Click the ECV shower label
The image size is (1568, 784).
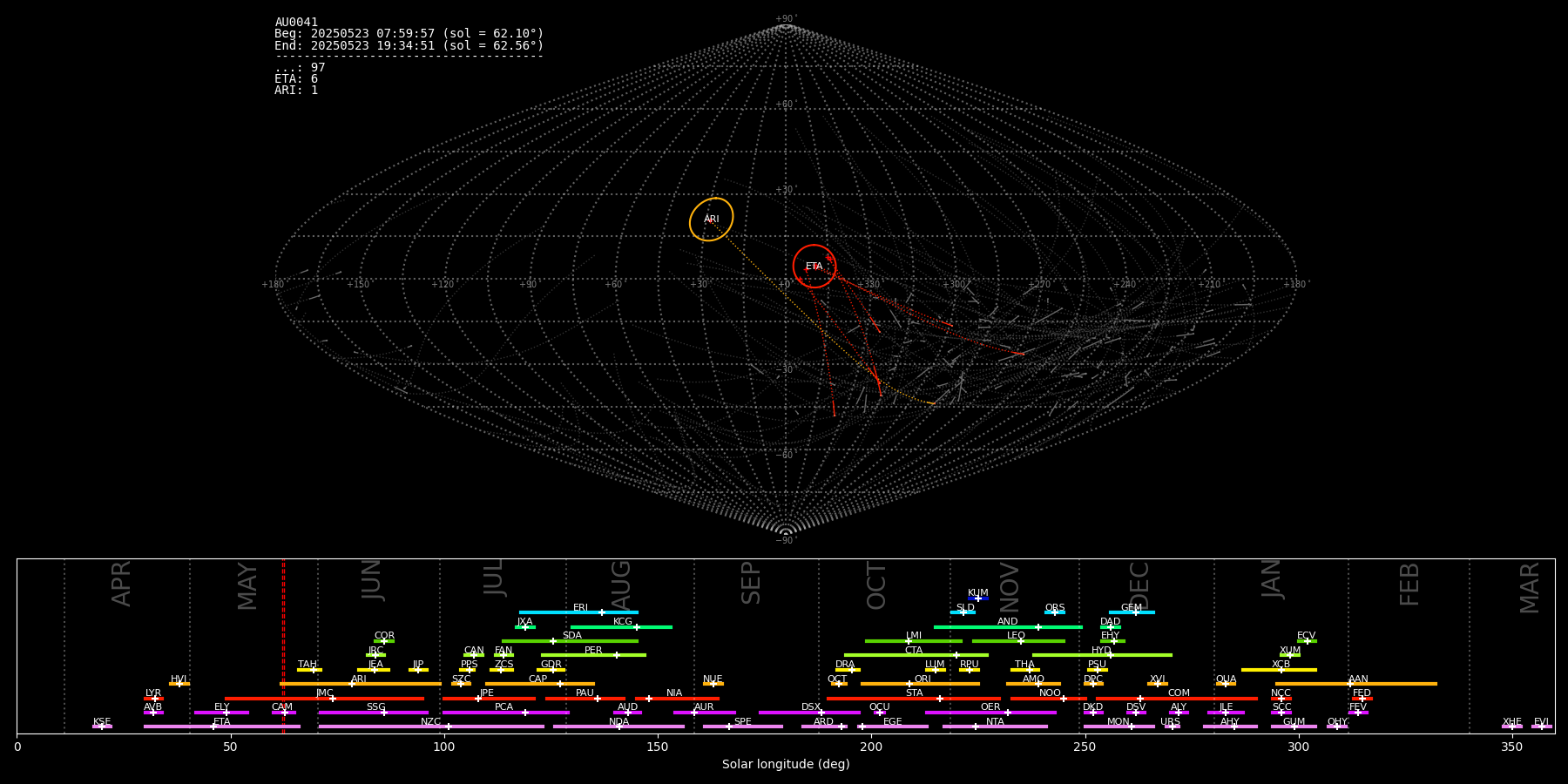tap(1307, 636)
